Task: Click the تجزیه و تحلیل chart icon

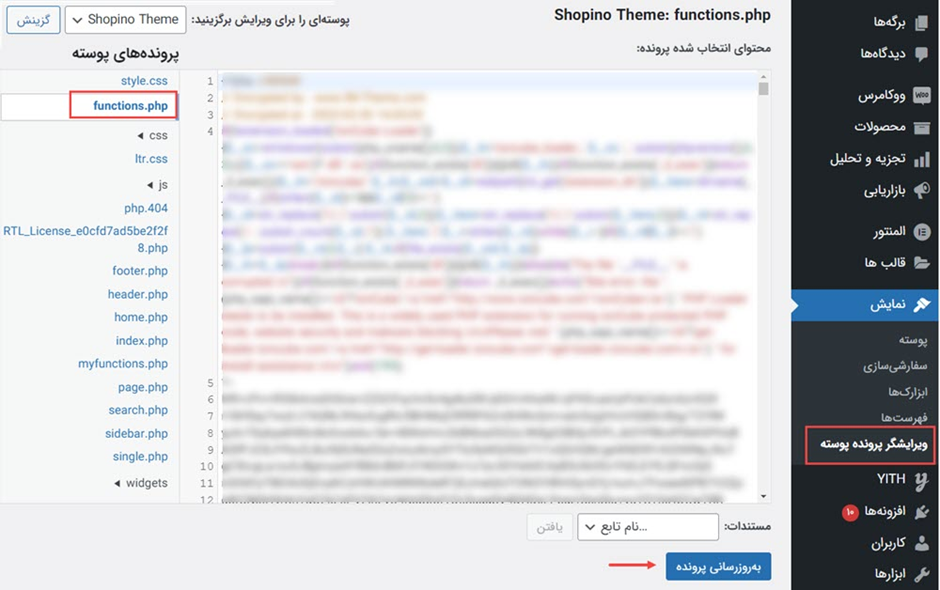Action: [x=921, y=159]
